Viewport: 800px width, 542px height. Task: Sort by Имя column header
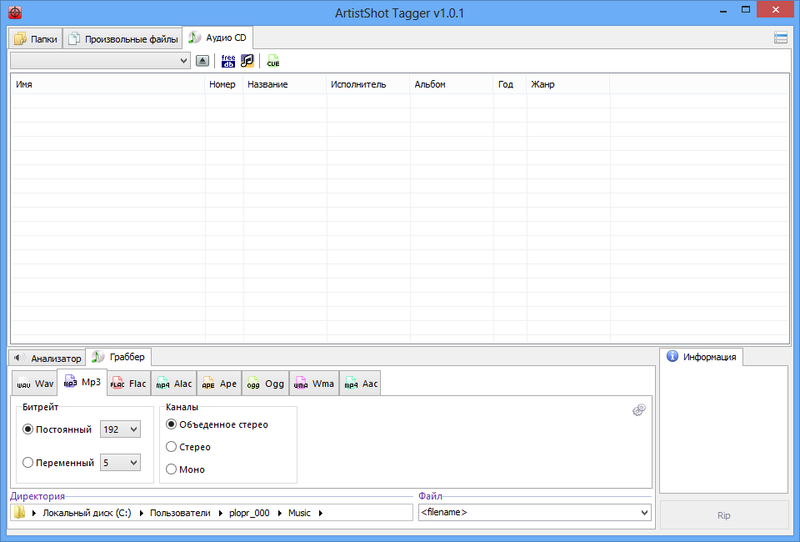pyautogui.click(x=108, y=84)
